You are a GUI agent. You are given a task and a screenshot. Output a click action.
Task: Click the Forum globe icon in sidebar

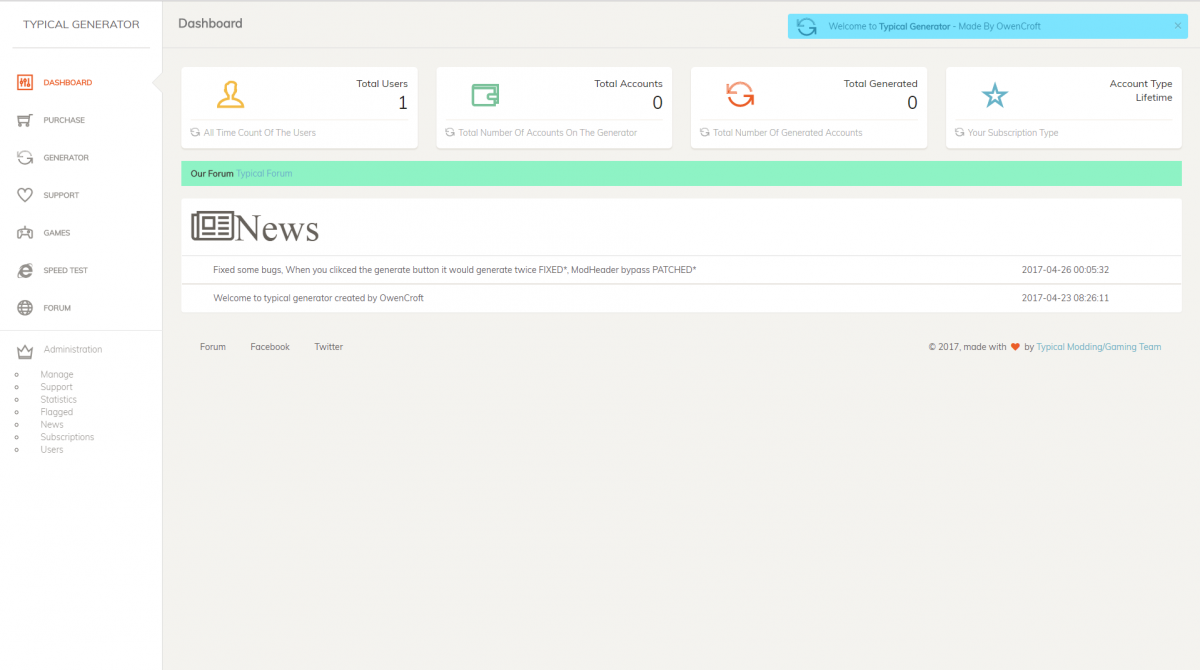tap(25, 307)
